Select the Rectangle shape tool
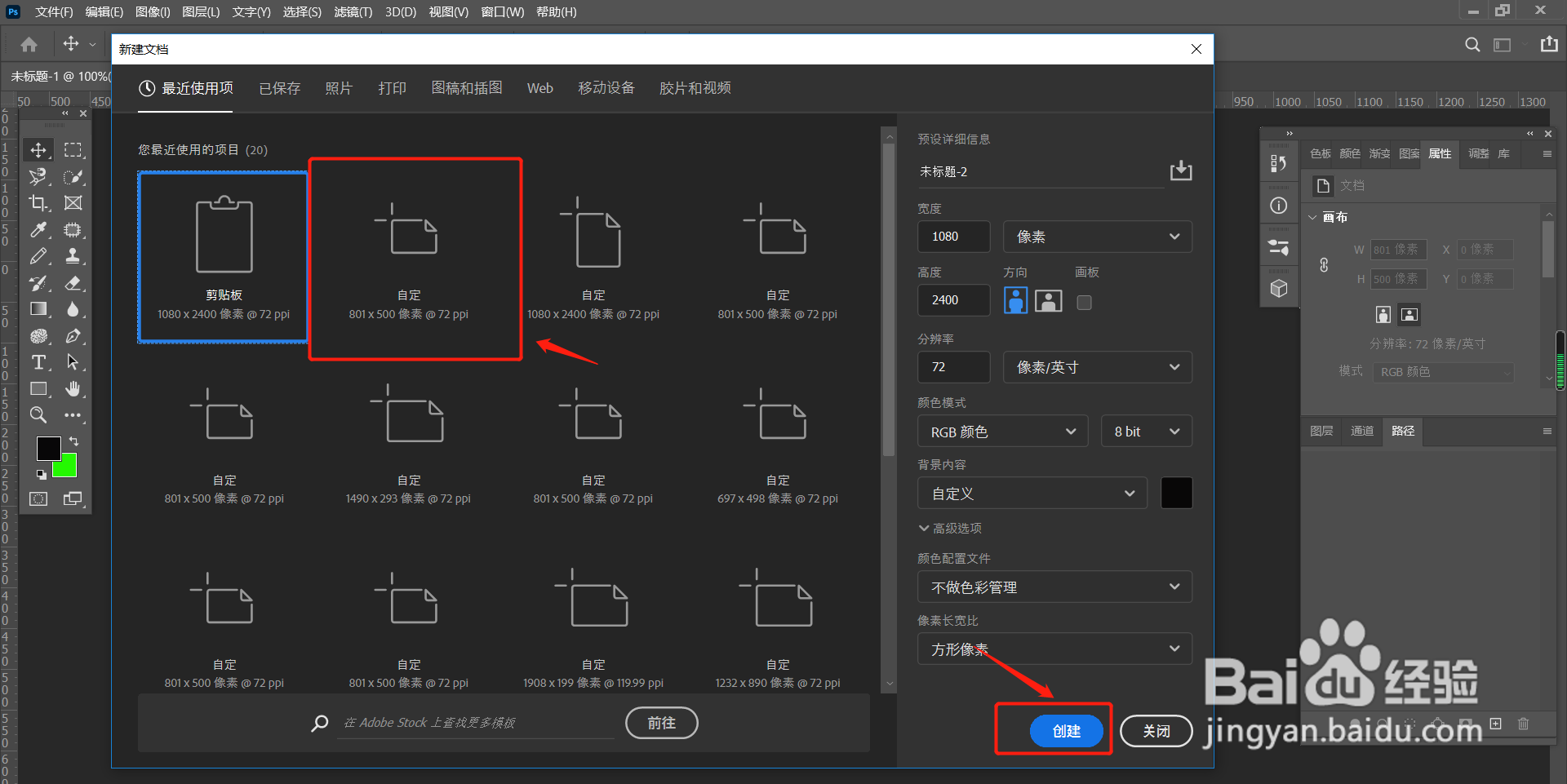This screenshot has width=1567, height=784. (x=38, y=389)
